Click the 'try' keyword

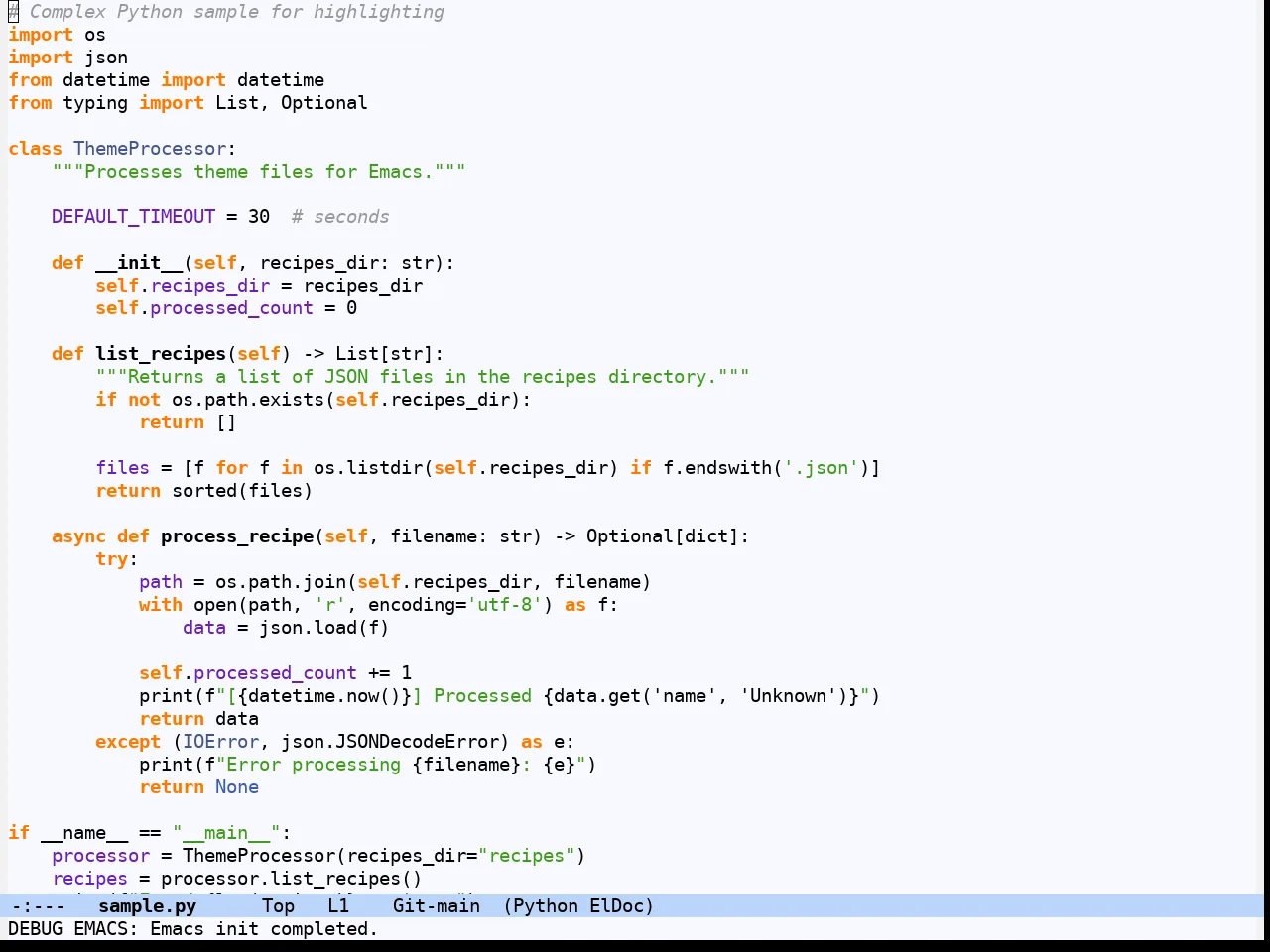(111, 559)
